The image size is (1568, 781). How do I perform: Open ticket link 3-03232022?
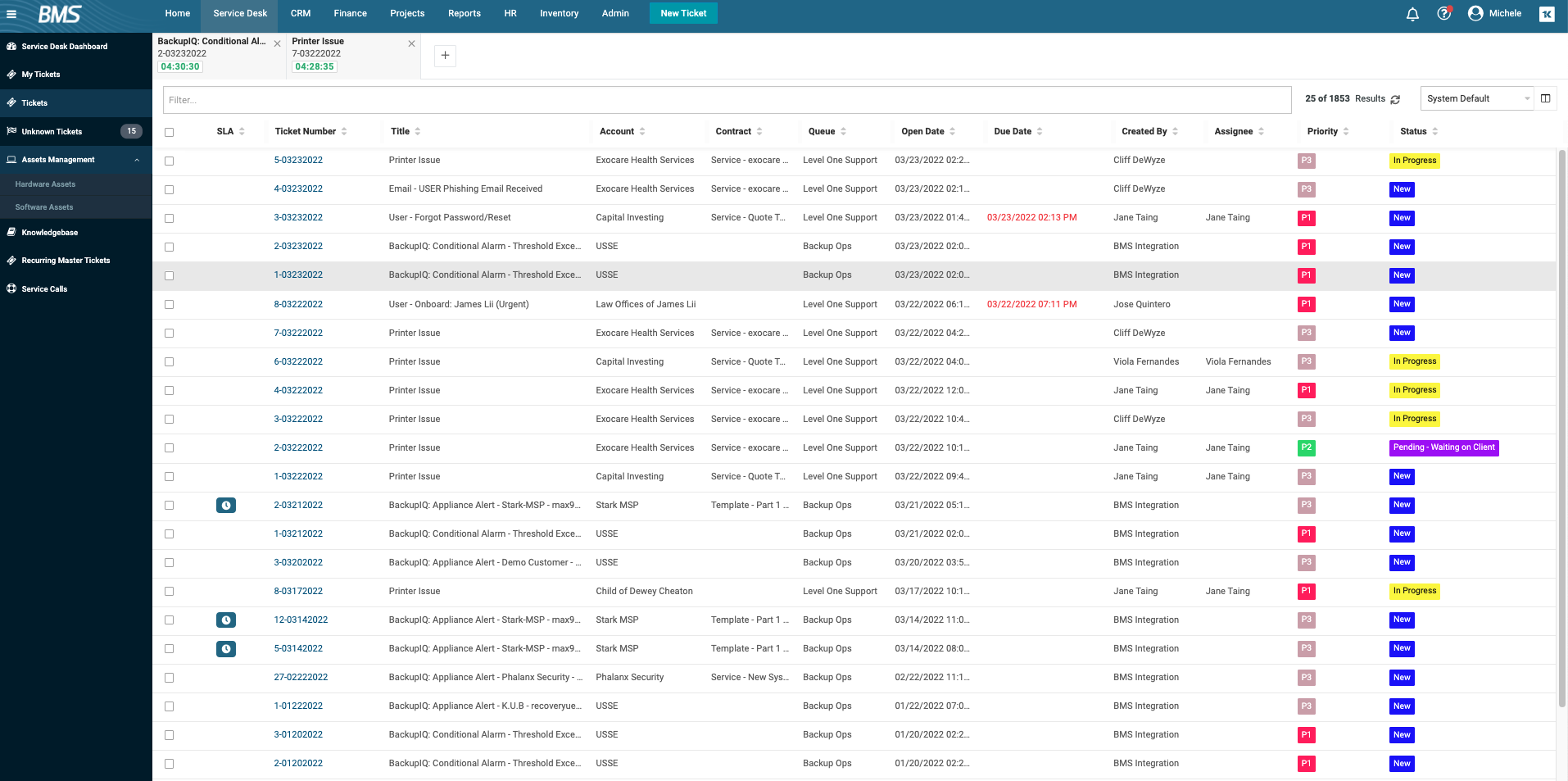(x=298, y=218)
